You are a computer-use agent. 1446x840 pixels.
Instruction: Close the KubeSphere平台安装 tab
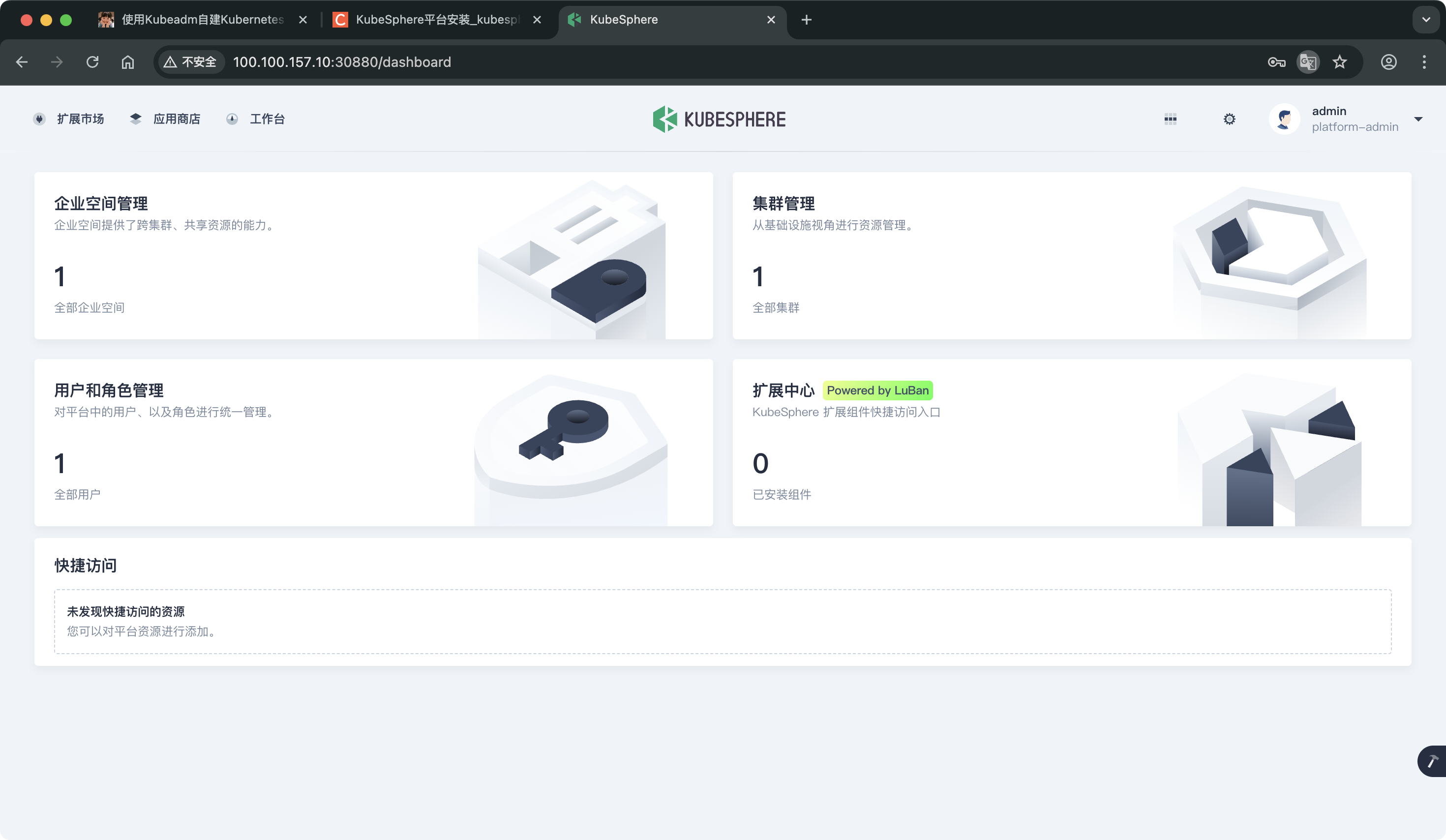(x=537, y=20)
